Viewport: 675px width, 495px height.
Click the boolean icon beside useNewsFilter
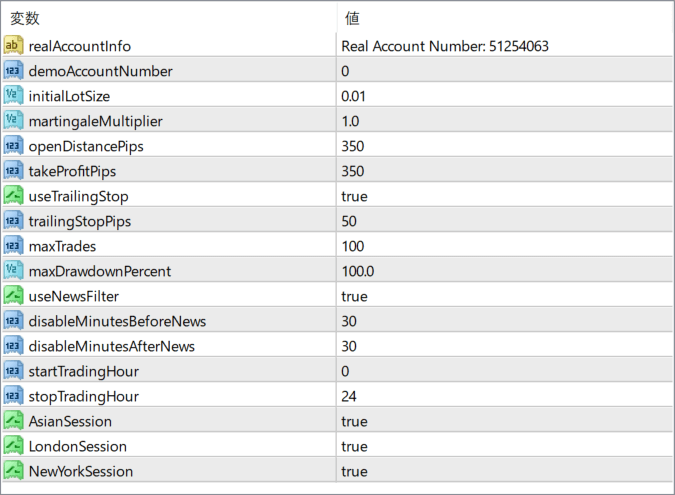pos(13,296)
